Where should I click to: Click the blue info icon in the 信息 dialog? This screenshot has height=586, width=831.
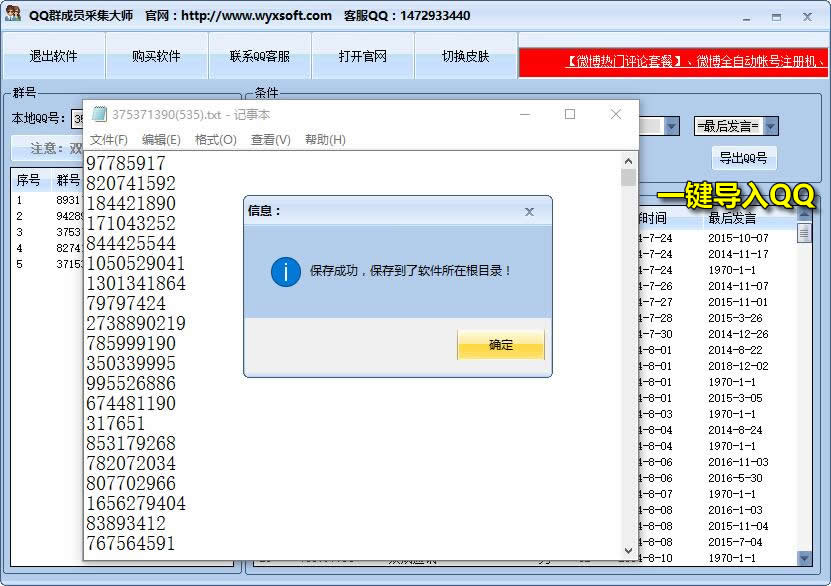(x=286, y=272)
